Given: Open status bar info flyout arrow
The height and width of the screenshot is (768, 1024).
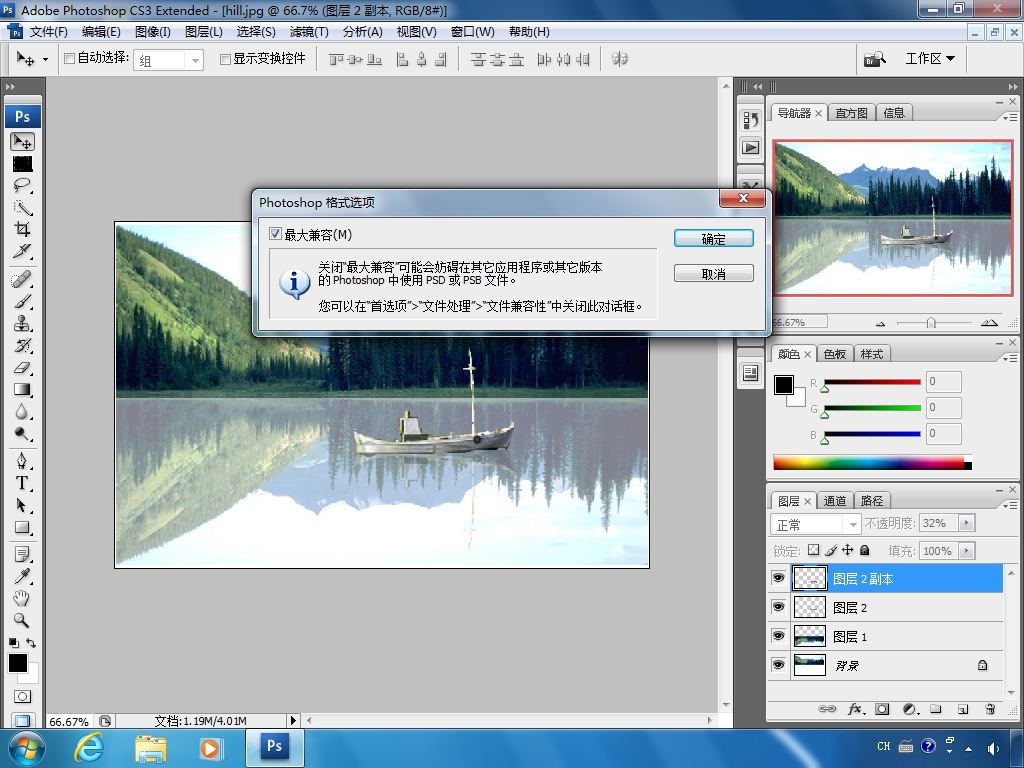Looking at the screenshot, I should pos(293,720).
